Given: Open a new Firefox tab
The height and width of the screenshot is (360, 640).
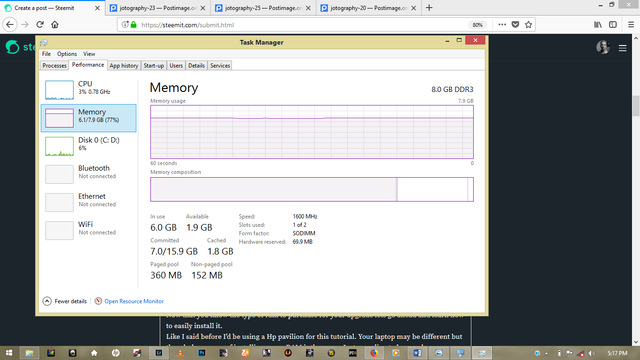Looking at the screenshot, I should [x=429, y=8].
